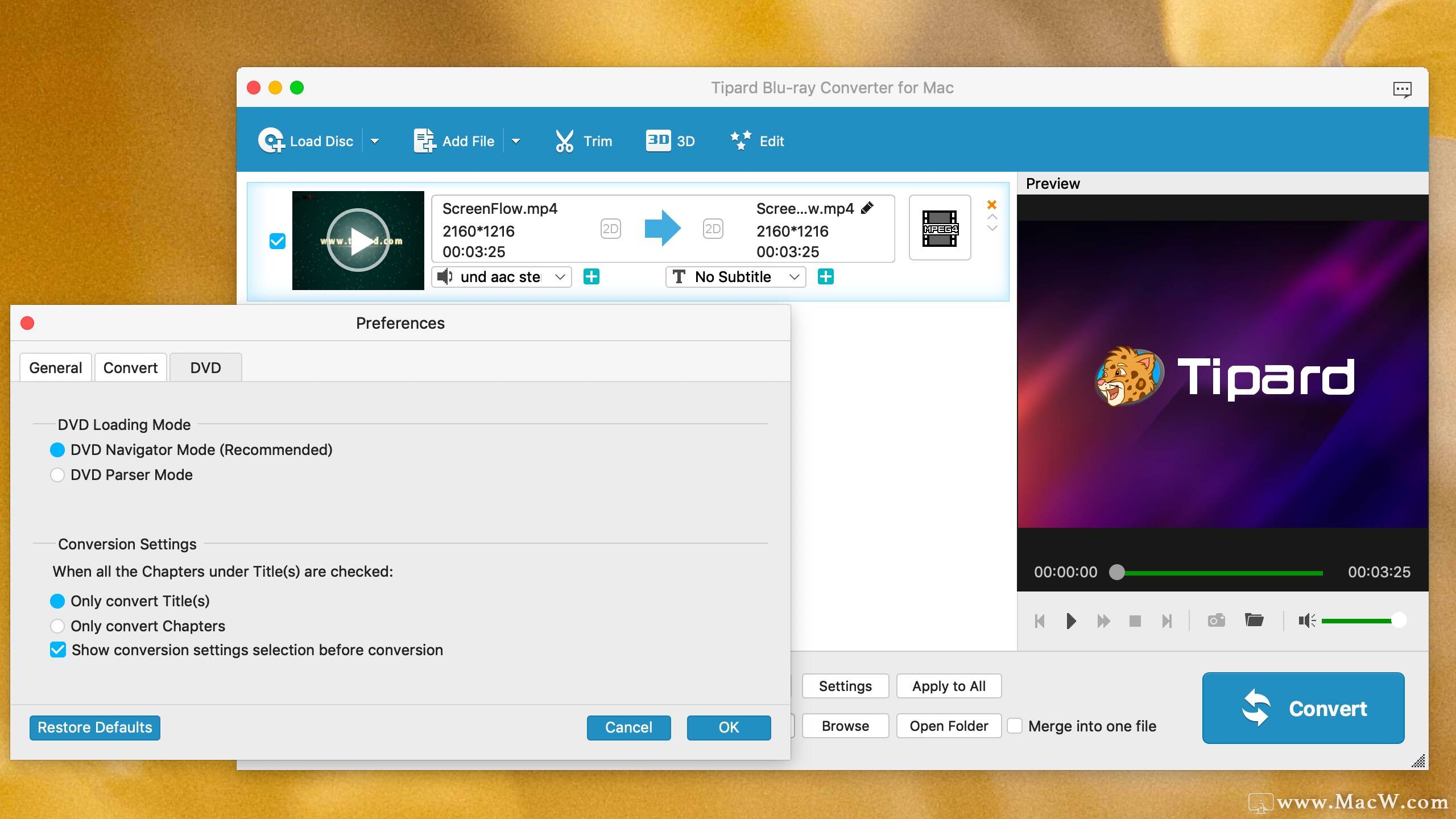Open the profile Settings button
This screenshot has width=1456, height=819.
(x=846, y=686)
